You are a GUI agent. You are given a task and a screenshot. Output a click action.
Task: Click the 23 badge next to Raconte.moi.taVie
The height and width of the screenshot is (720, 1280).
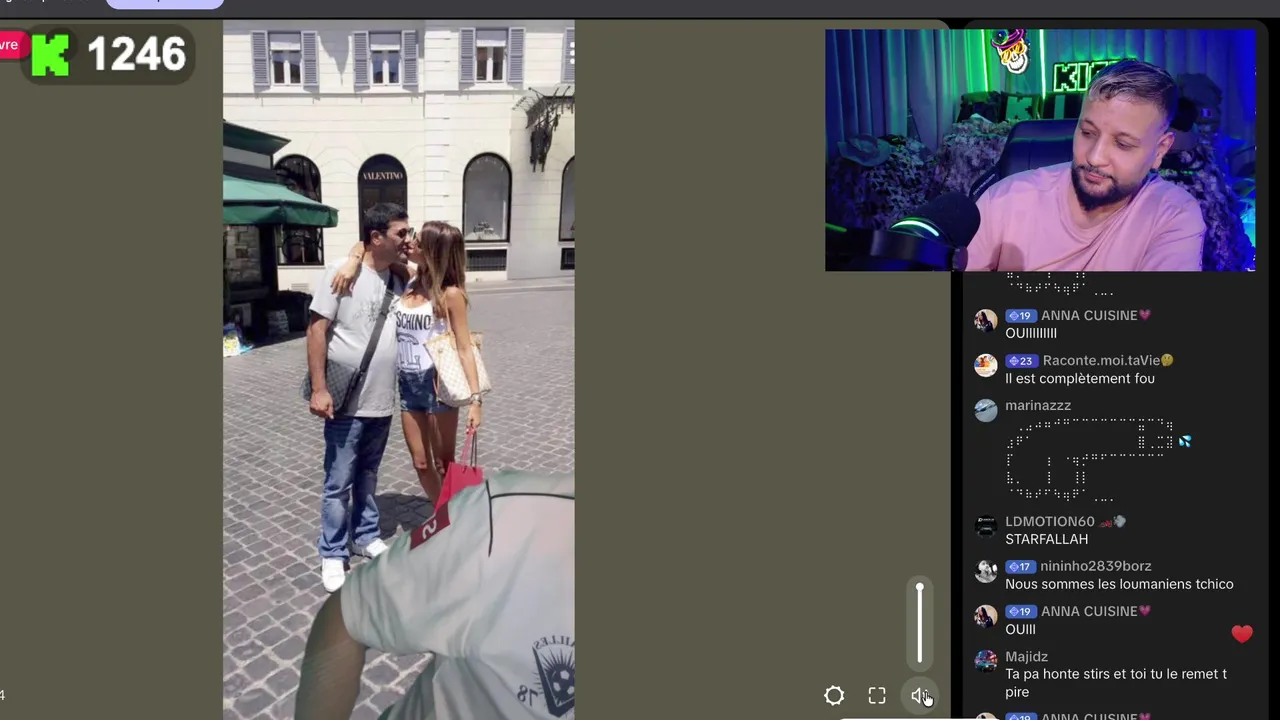(1021, 361)
